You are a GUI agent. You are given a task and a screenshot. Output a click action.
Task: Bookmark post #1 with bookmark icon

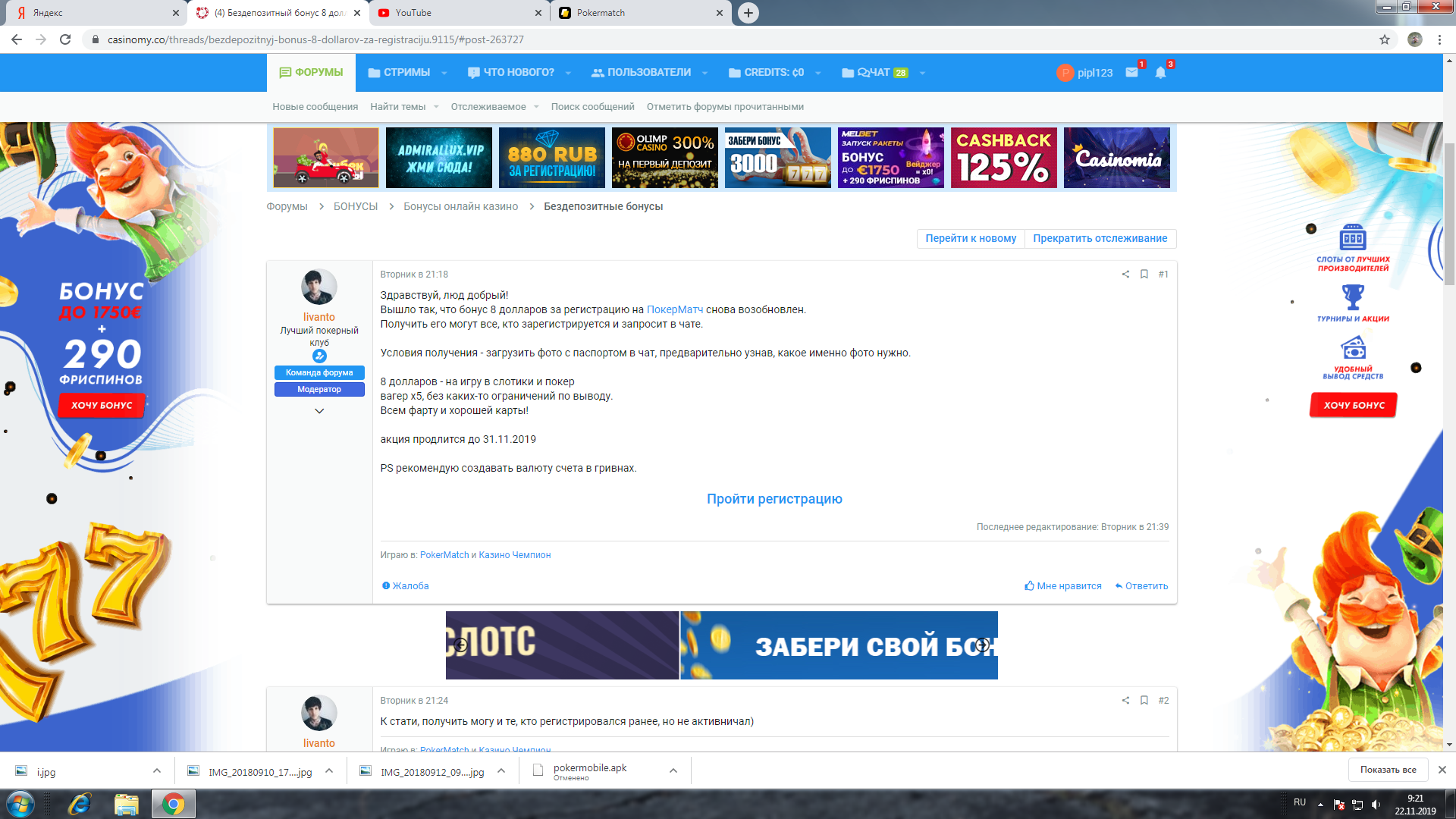[1144, 275]
